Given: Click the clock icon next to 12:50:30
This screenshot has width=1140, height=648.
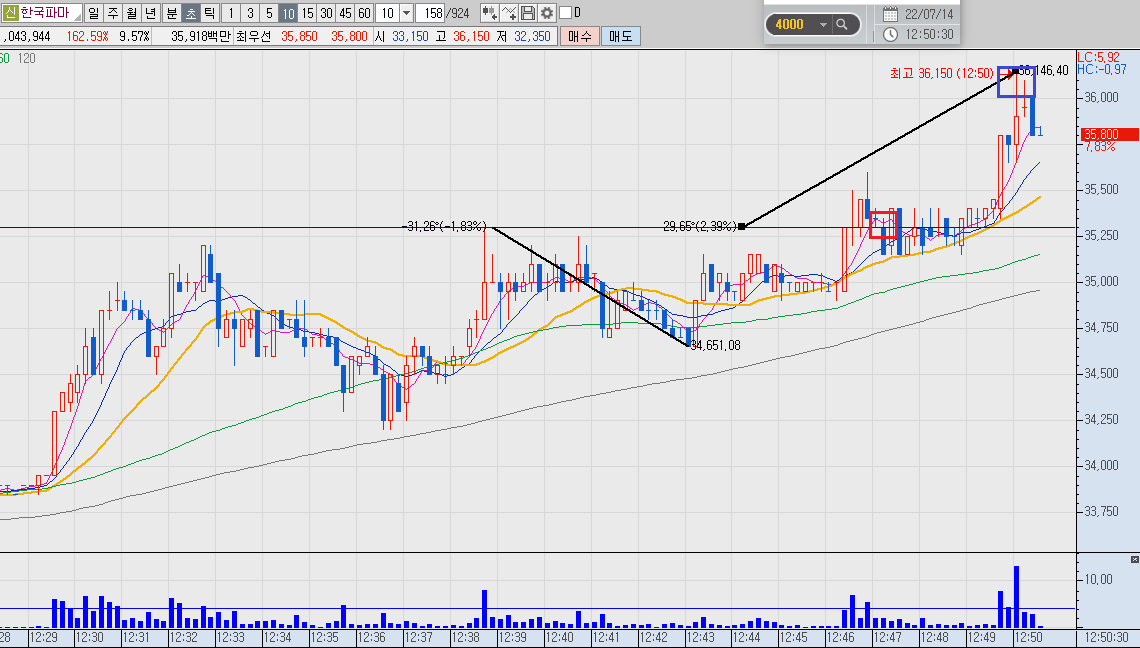Looking at the screenshot, I should click(x=890, y=34).
